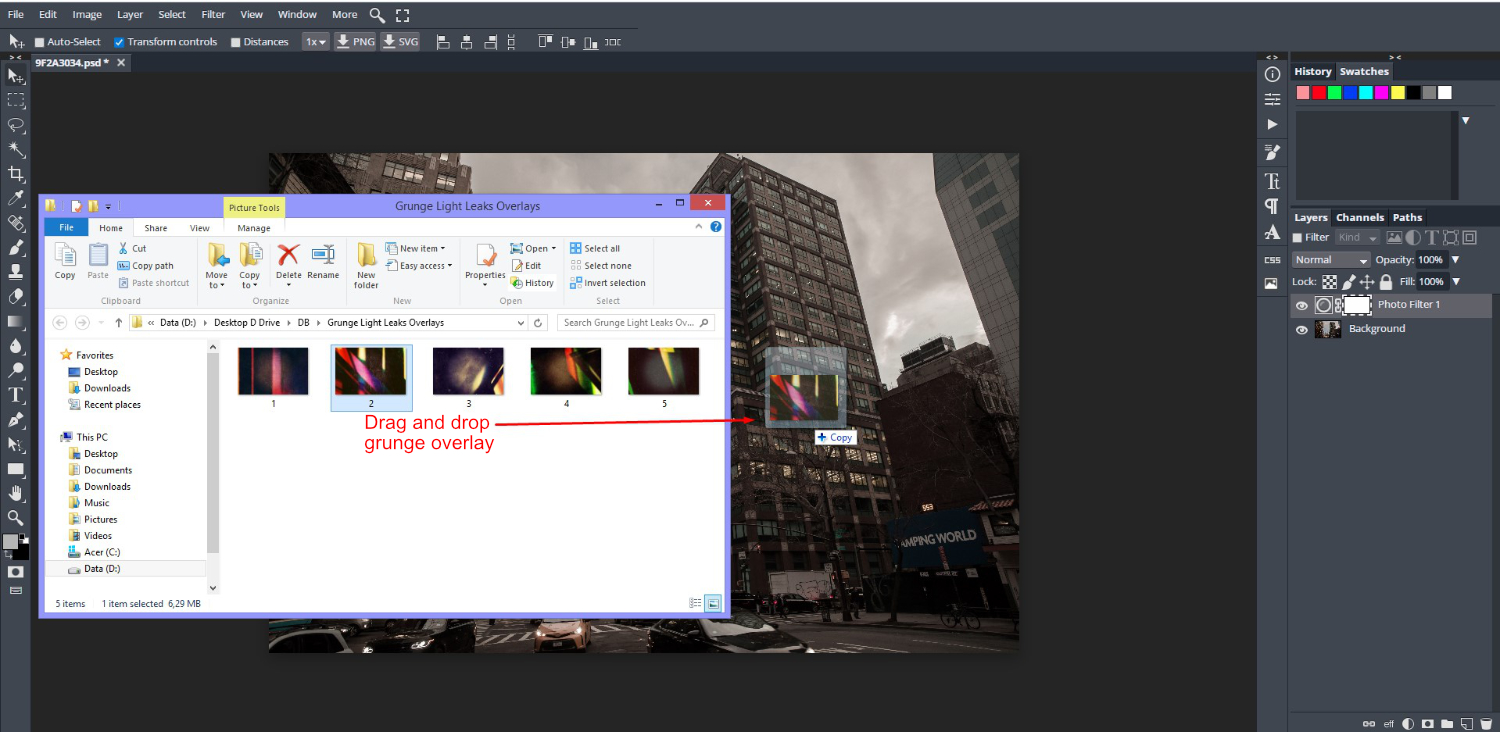Screen dimensions: 1500x732
Task: Open the CSS panel icon
Action: pos(1272,260)
